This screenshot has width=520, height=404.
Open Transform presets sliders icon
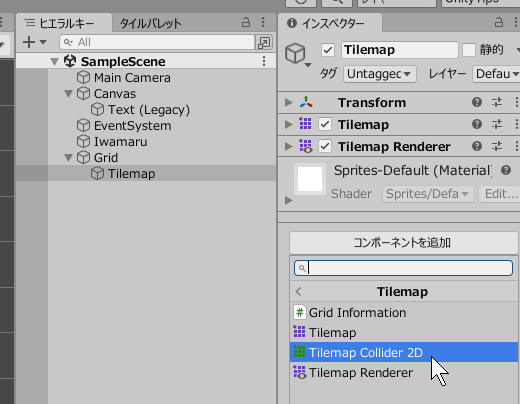(497, 102)
